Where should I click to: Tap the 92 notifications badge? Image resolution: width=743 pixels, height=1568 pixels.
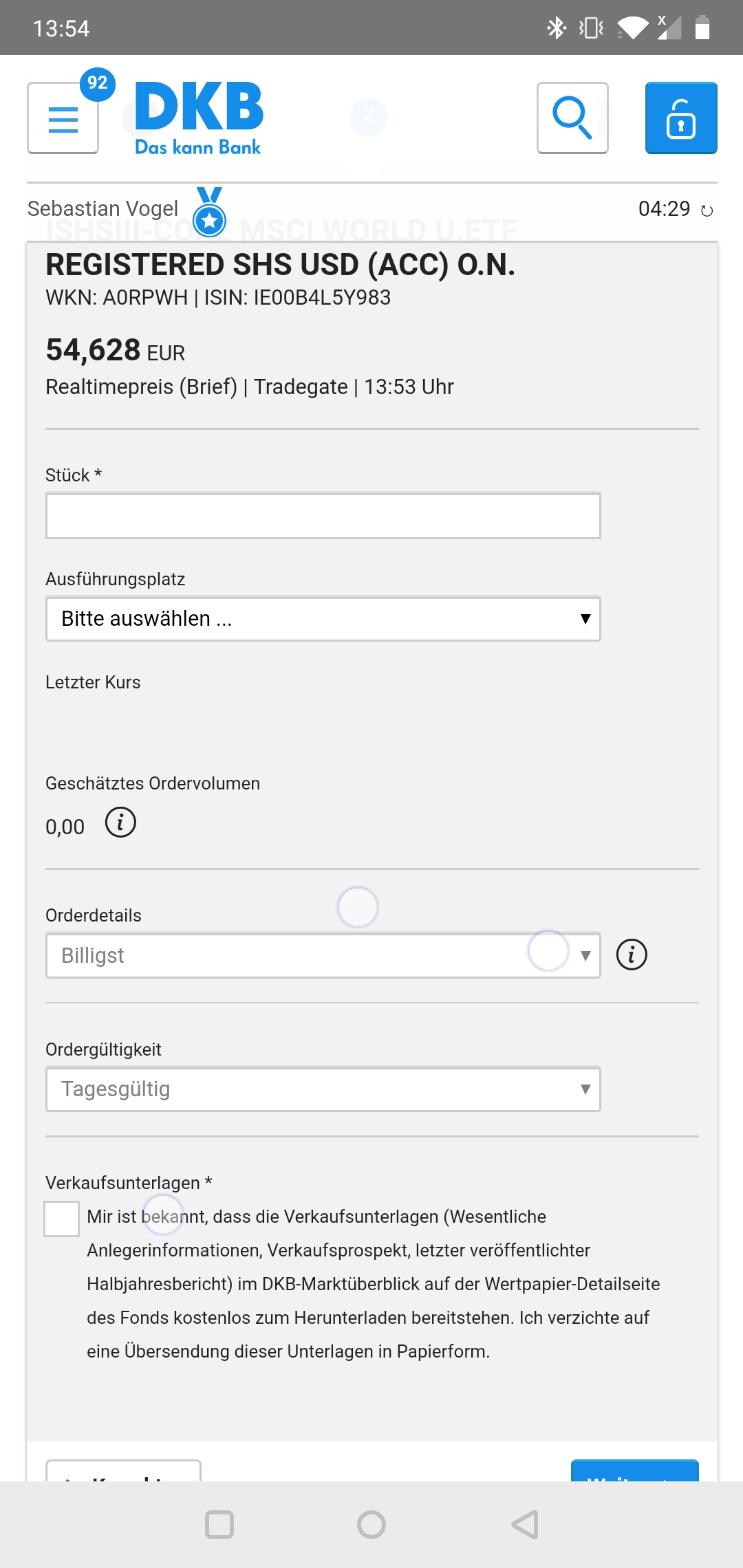coord(98,84)
